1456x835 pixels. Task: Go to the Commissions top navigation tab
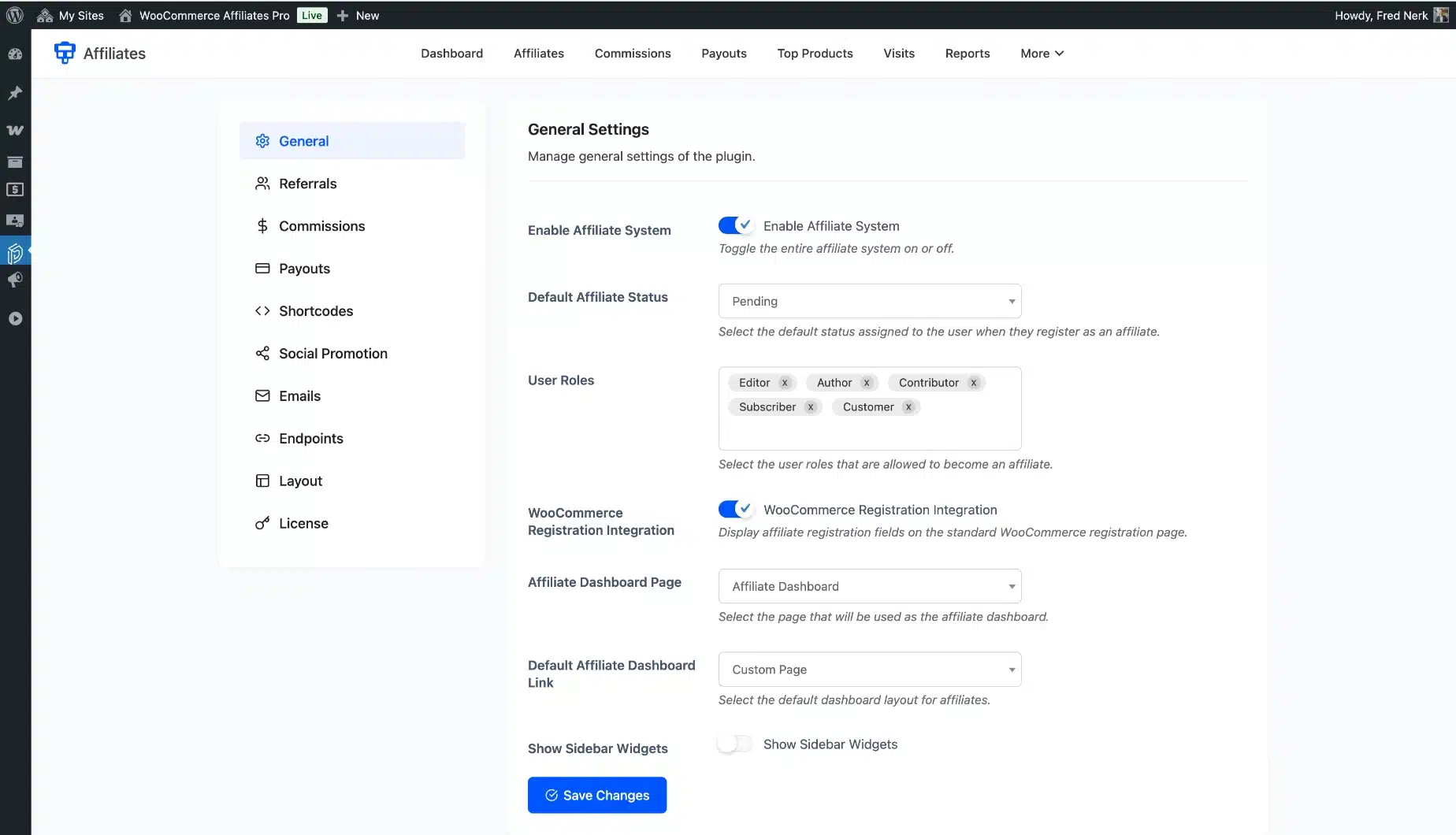coord(632,54)
